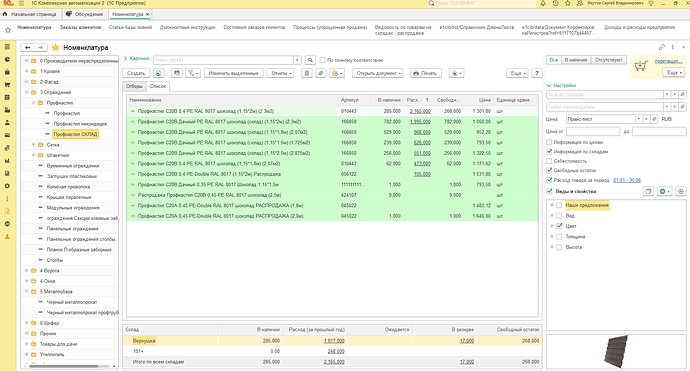This screenshot has height=371, width=690.
Task: Select the Список tab
Action: 158,86
